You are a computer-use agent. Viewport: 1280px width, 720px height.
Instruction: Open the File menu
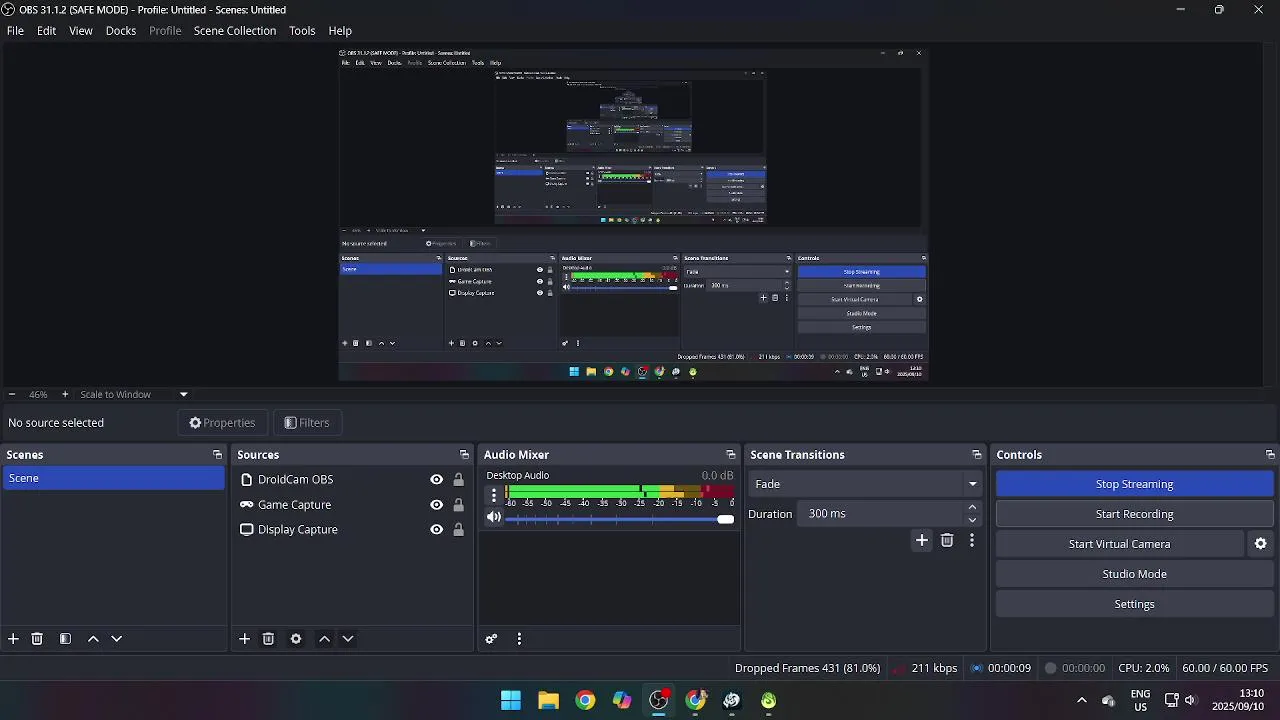[15, 31]
